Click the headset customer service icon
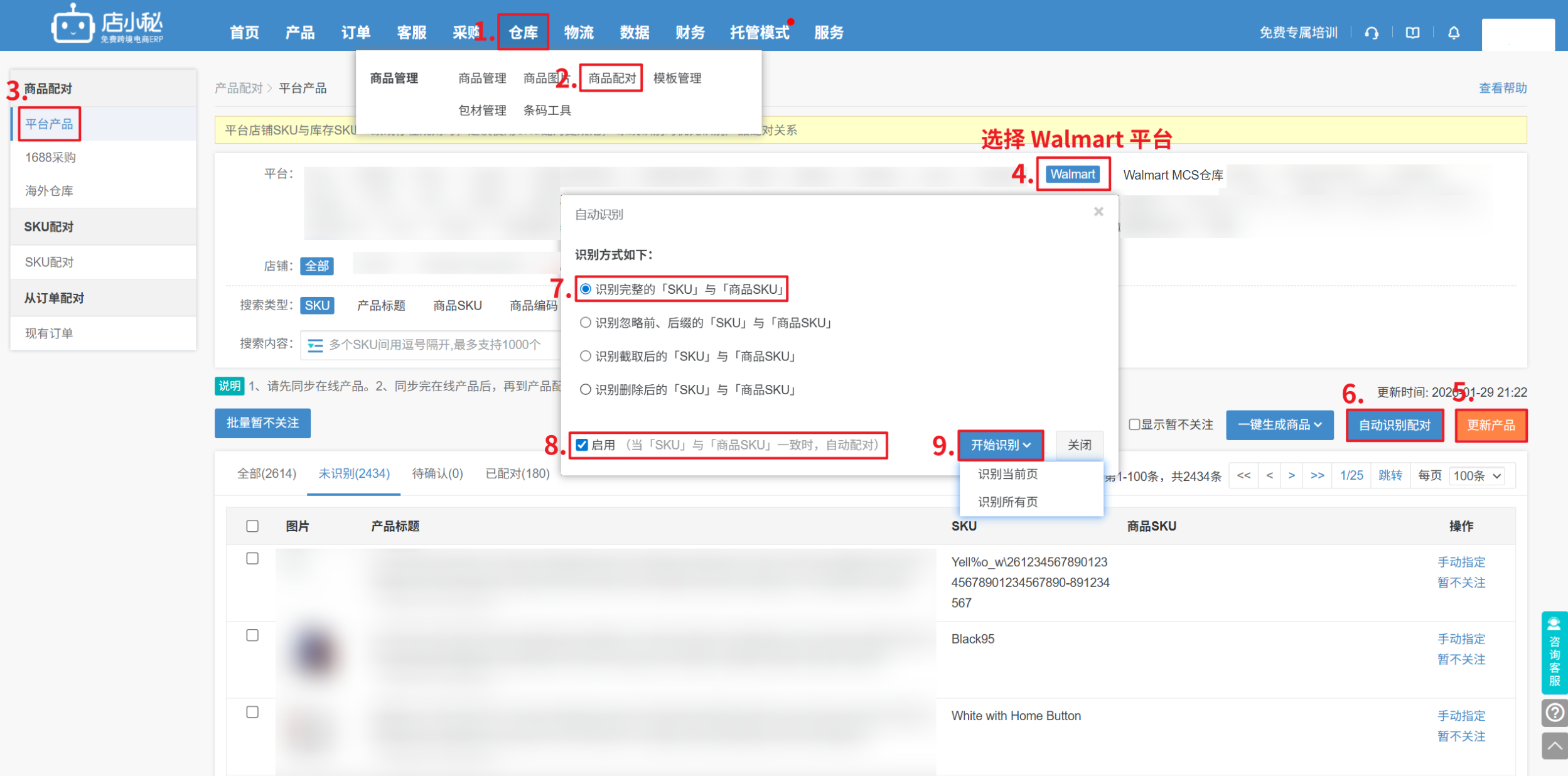Image resolution: width=1568 pixels, height=776 pixels. [1372, 33]
